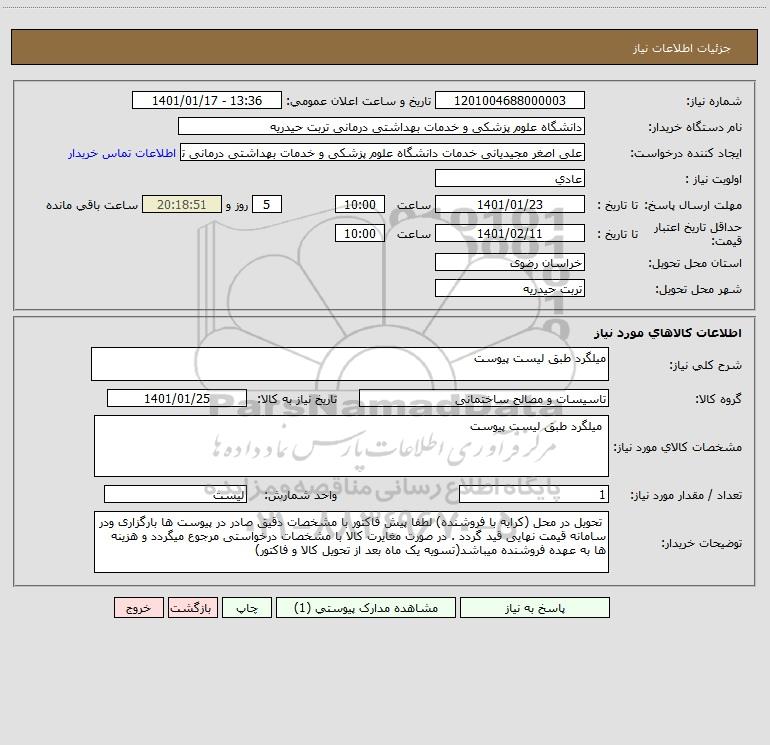Click the price validity date 1401/02/11
The width and height of the screenshot is (770, 745).
pyautogui.click(x=510, y=233)
